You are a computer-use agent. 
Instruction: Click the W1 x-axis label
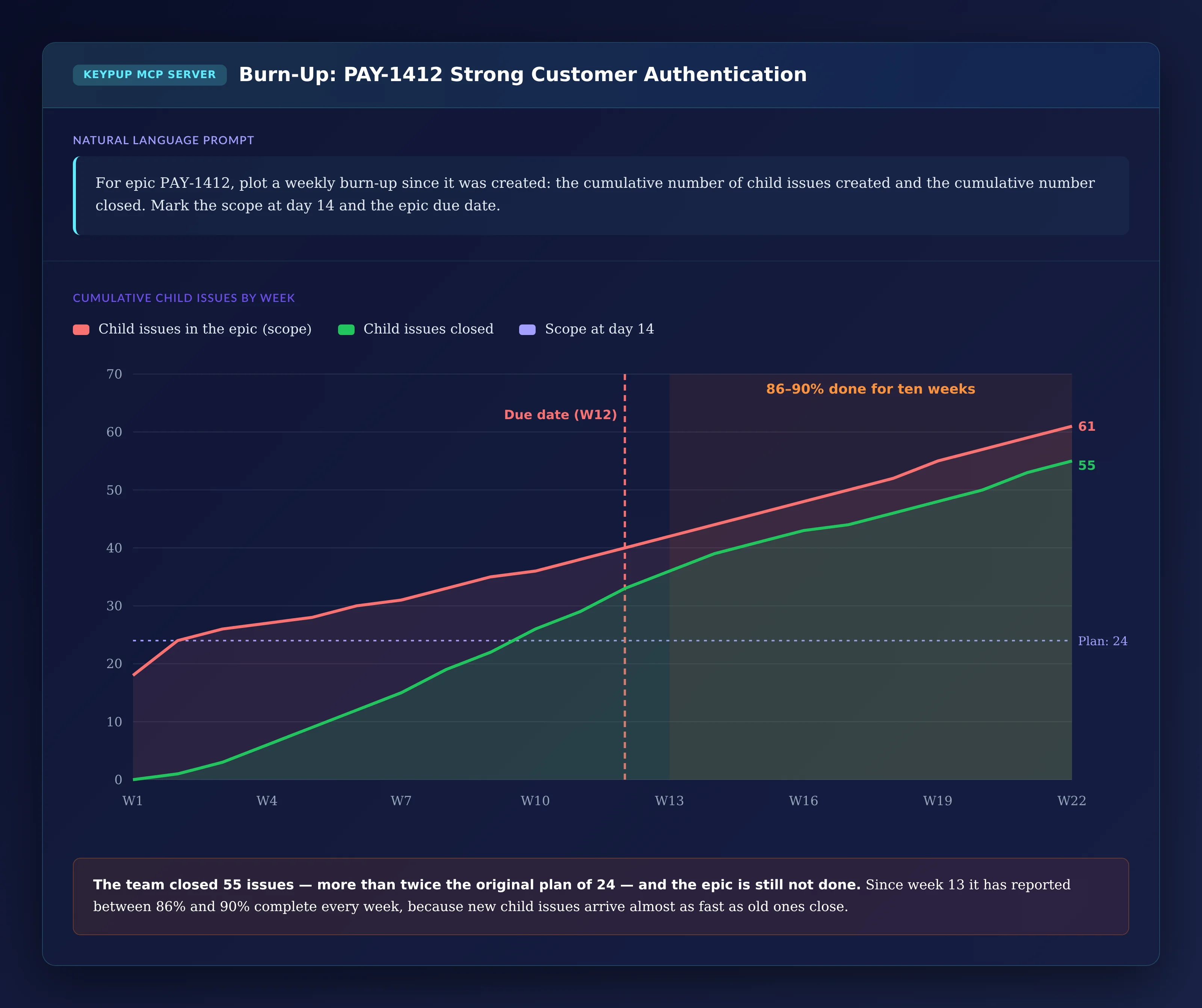click(x=133, y=801)
